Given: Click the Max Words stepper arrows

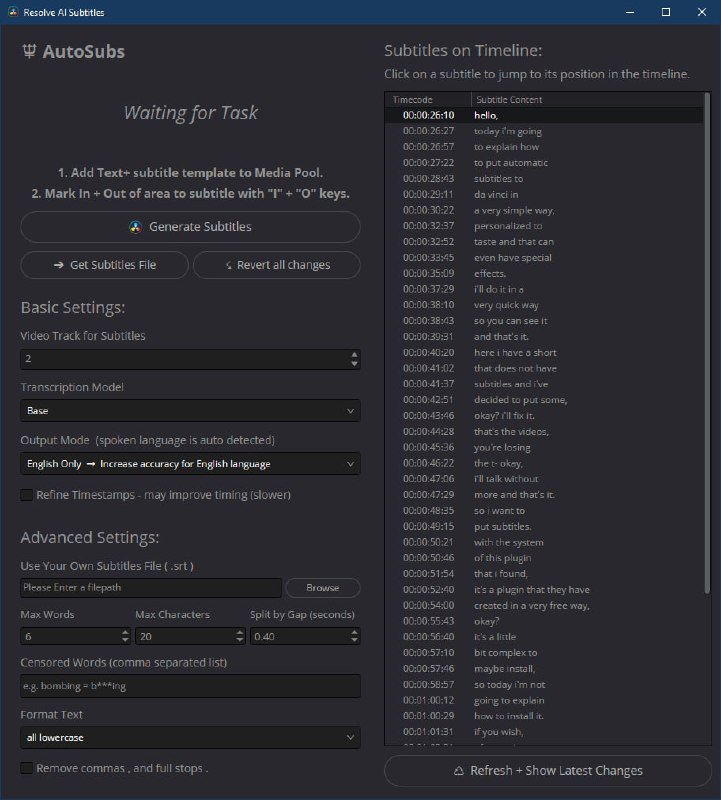Looking at the screenshot, I should [x=125, y=636].
